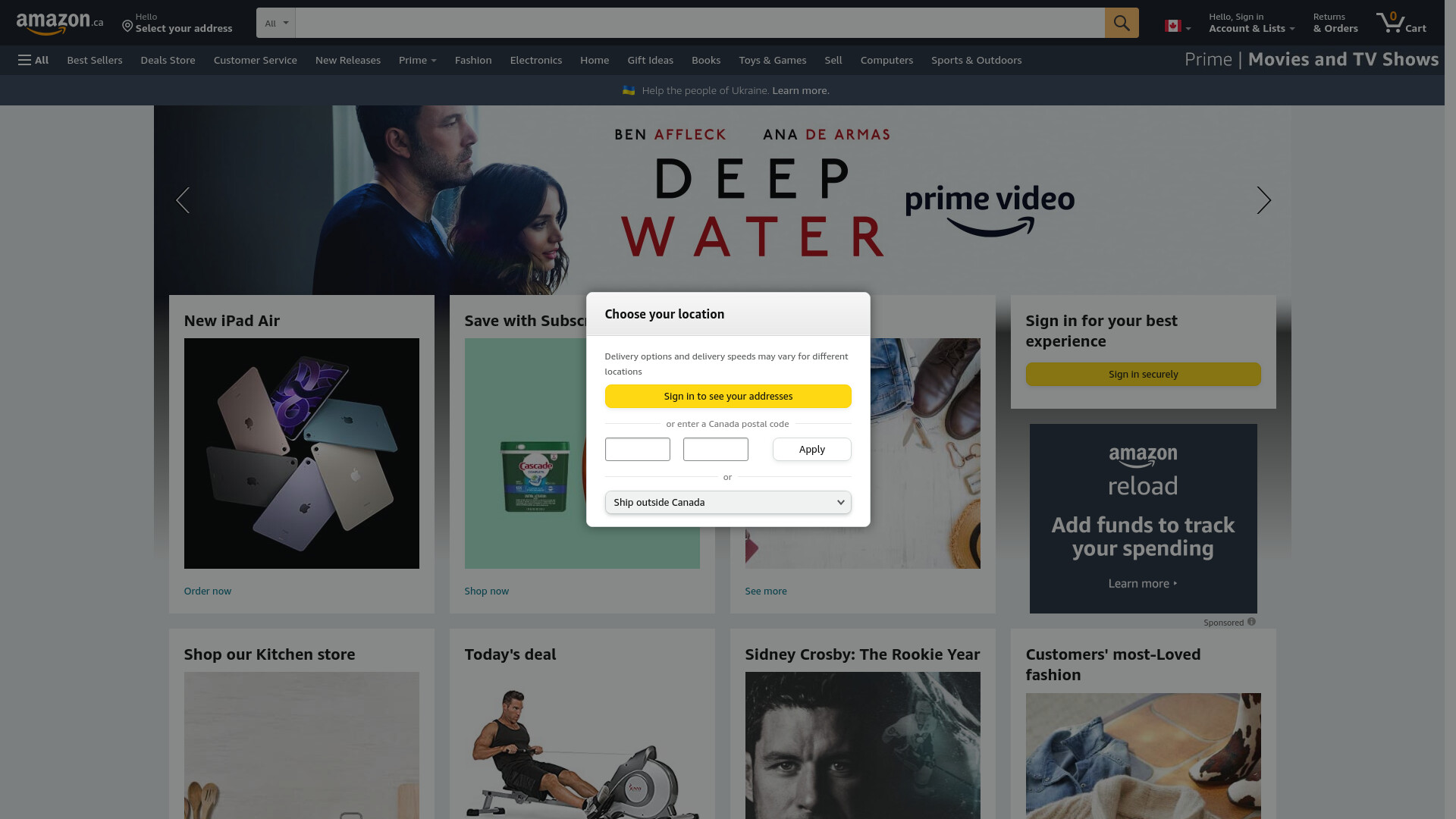
Task: Open Gift Ideas in navigation
Action: point(650,60)
